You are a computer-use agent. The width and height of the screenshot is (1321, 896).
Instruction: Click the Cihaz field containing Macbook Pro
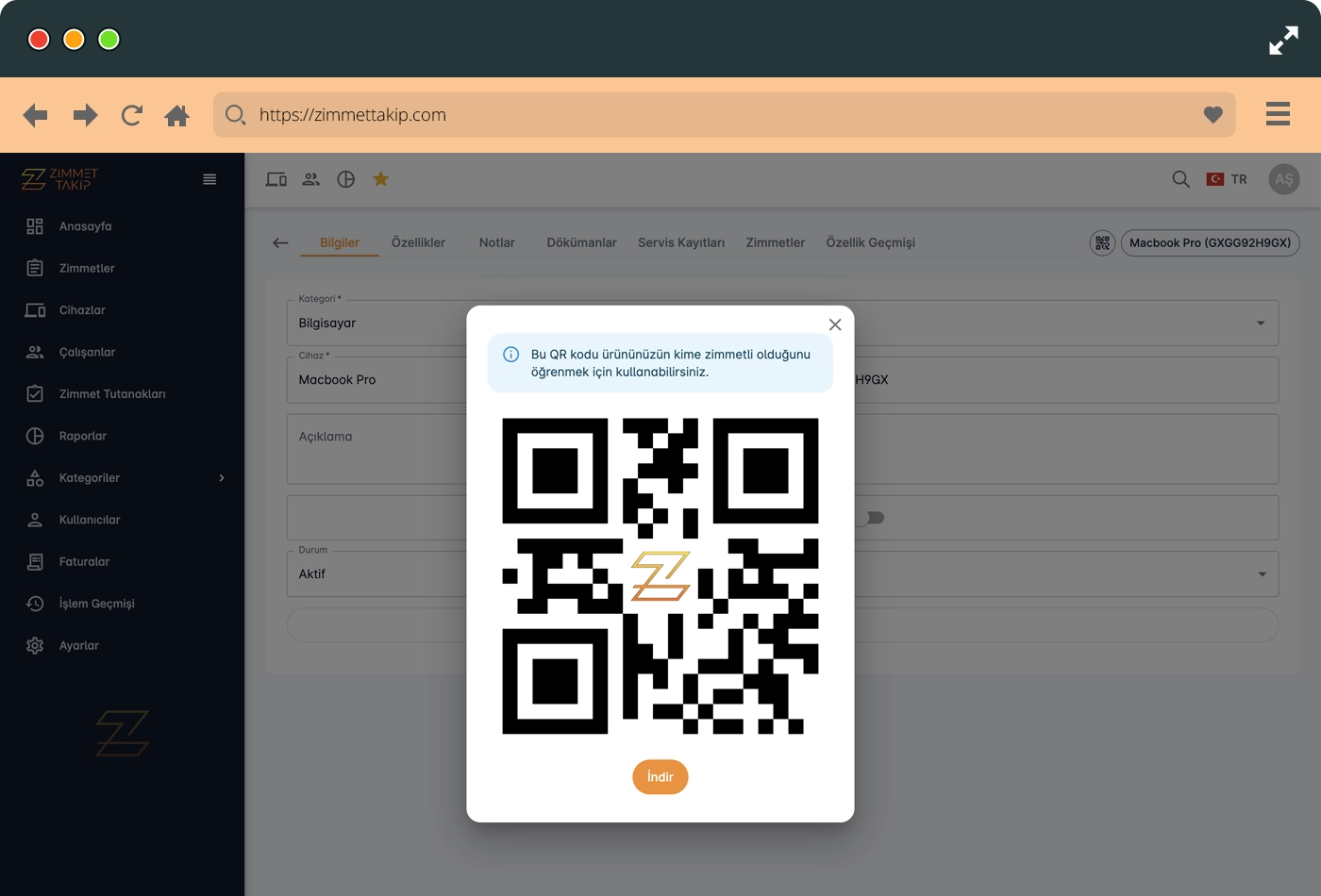click(376, 380)
